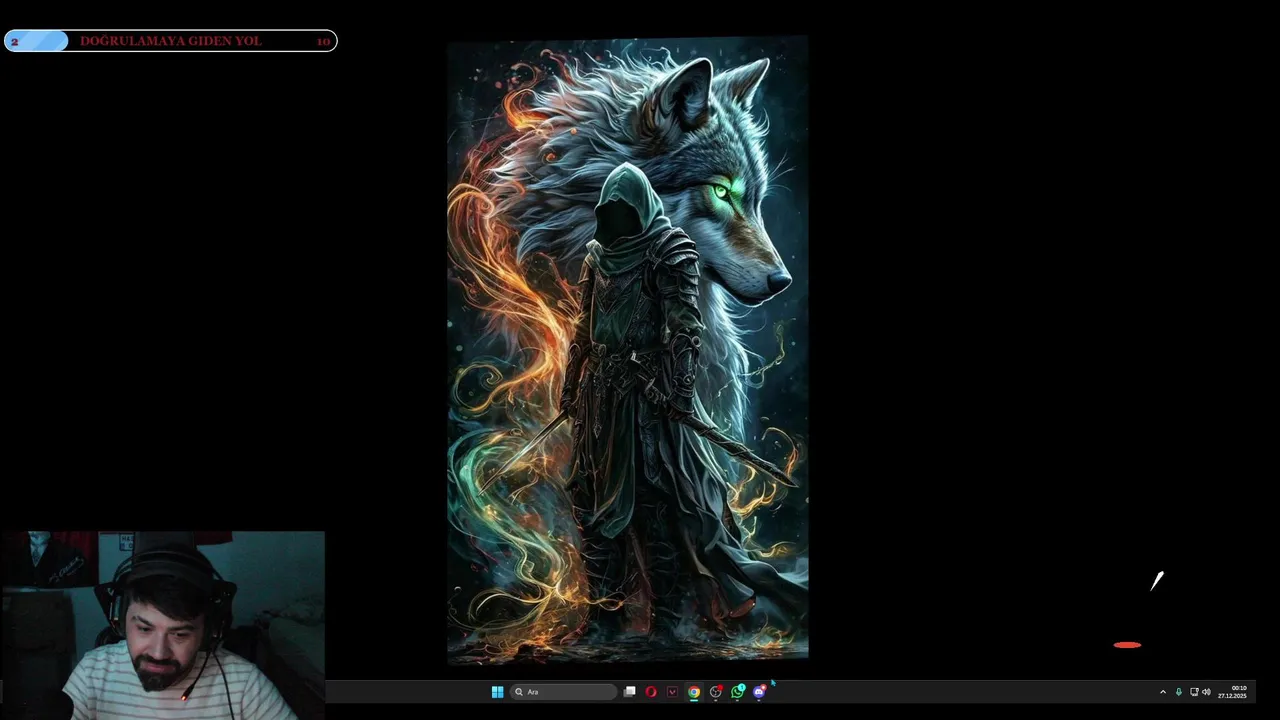Open Task View from the taskbar
The height and width of the screenshot is (720, 1280).
coord(629,692)
